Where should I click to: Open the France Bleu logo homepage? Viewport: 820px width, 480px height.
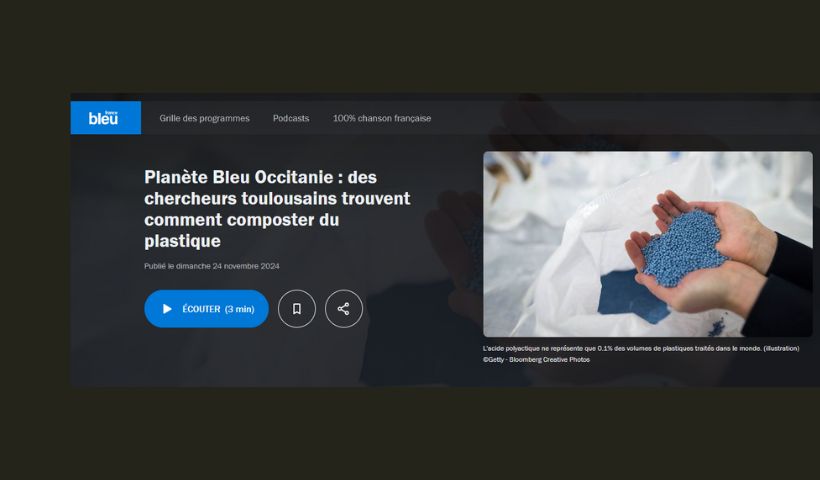click(106, 118)
